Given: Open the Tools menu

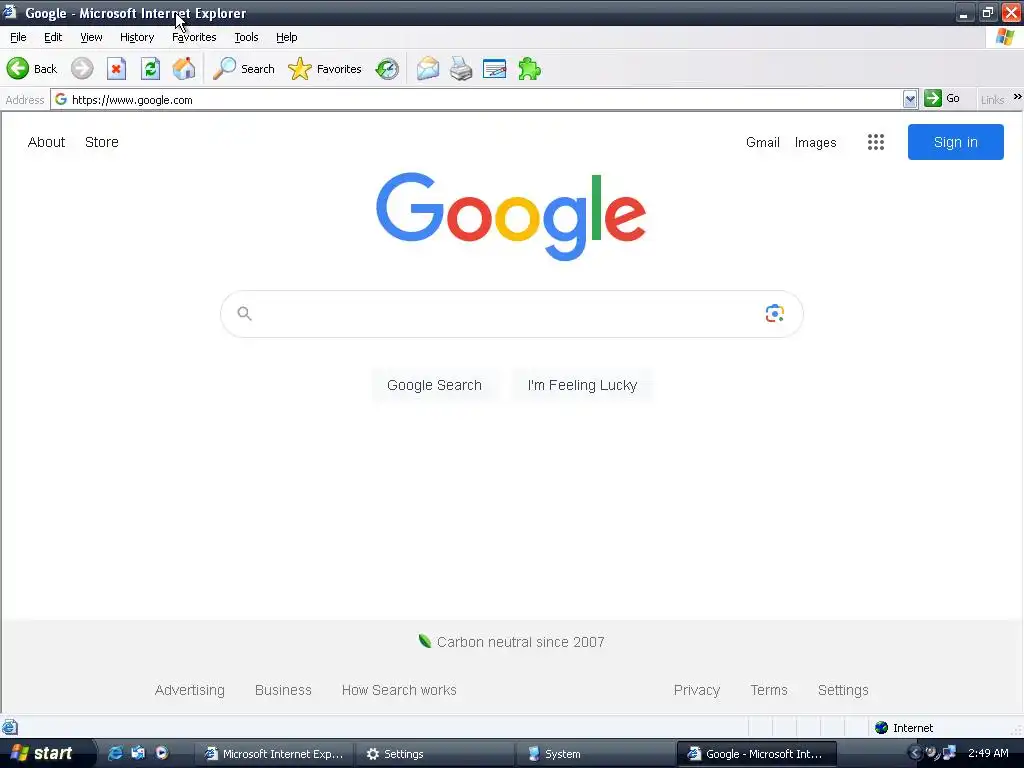Looking at the screenshot, I should 246,37.
